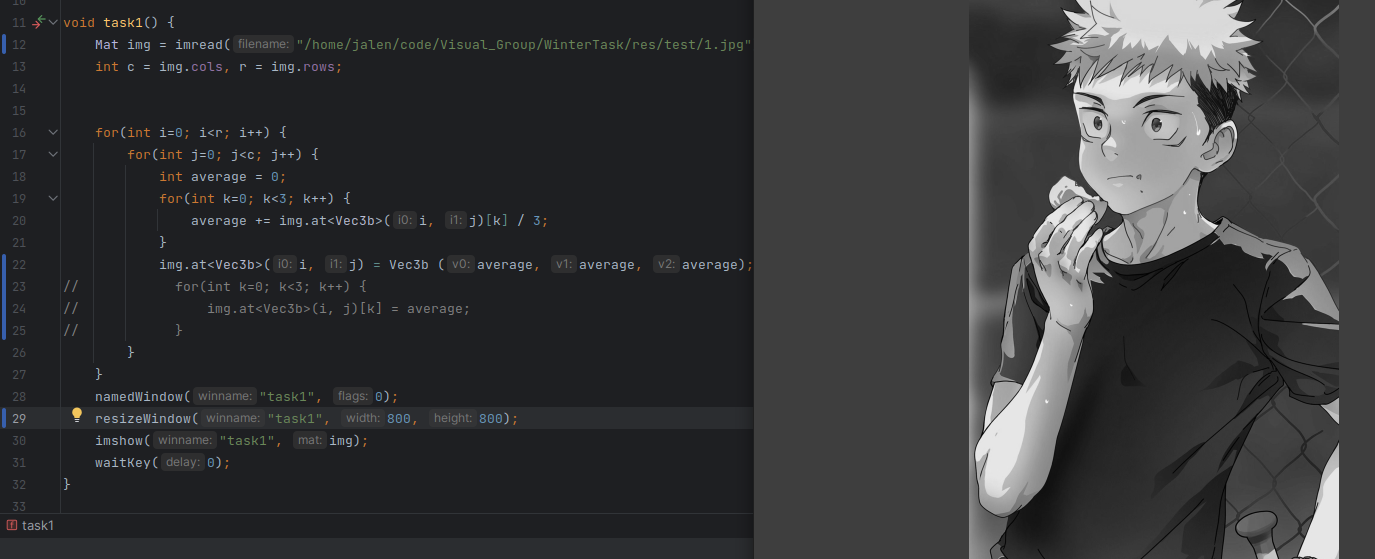Collapse the for-k loop fold arrow on line 19

coord(53,198)
